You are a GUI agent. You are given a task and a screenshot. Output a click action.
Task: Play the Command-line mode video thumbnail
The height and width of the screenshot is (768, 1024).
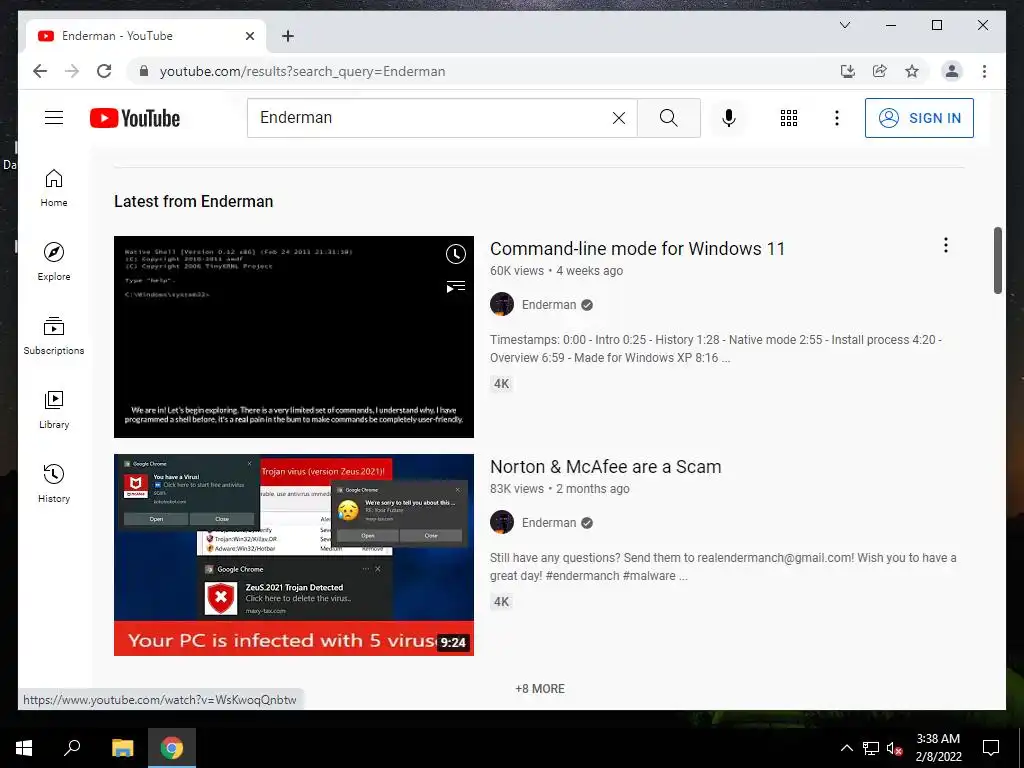[x=294, y=336]
